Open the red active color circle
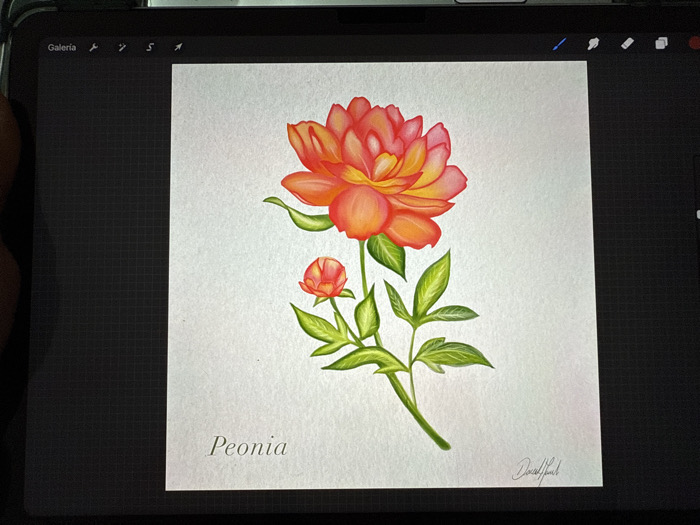Viewport: 700px width, 525px height. click(x=694, y=43)
